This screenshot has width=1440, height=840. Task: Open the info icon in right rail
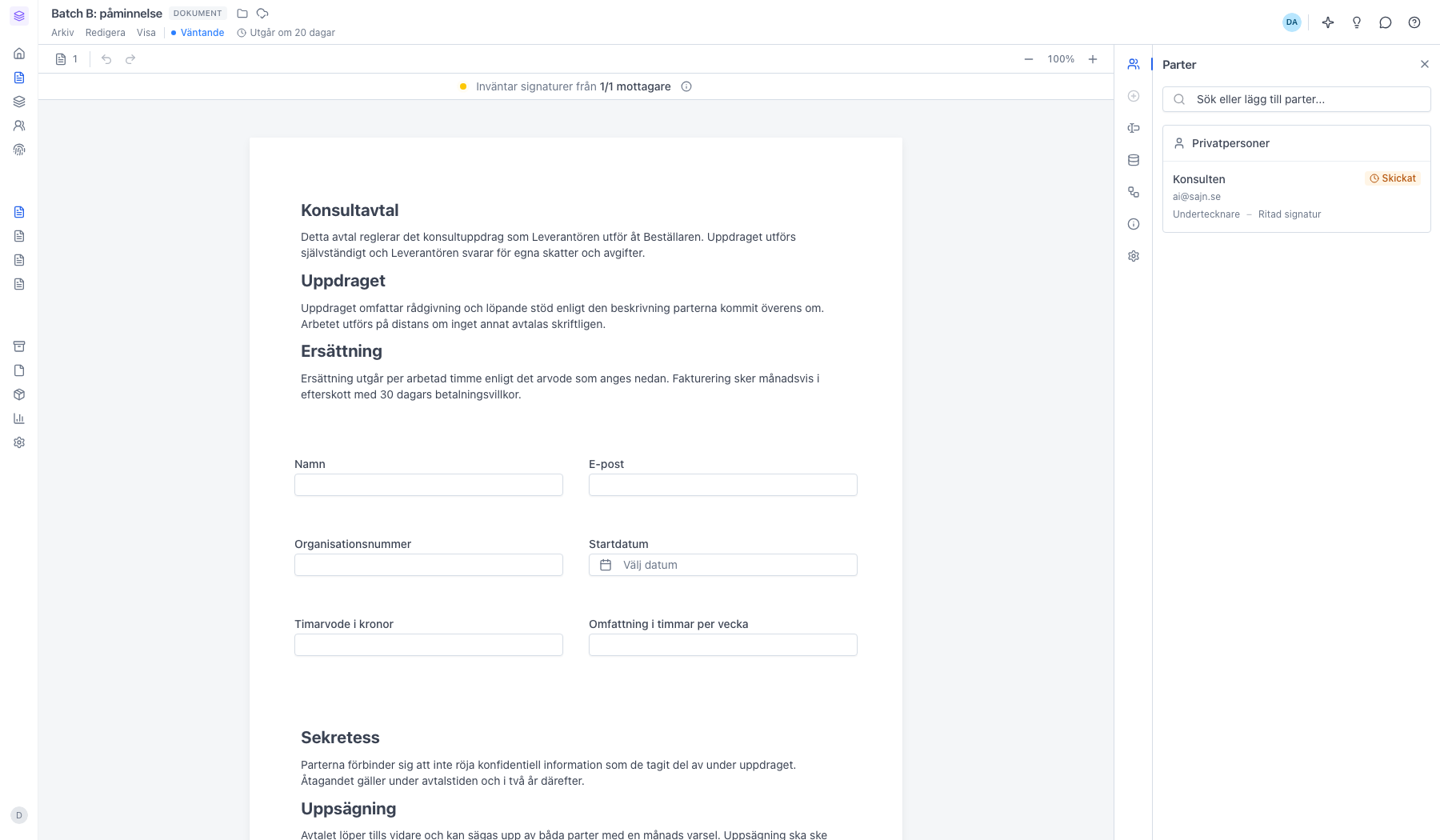[x=1134, y=224]
